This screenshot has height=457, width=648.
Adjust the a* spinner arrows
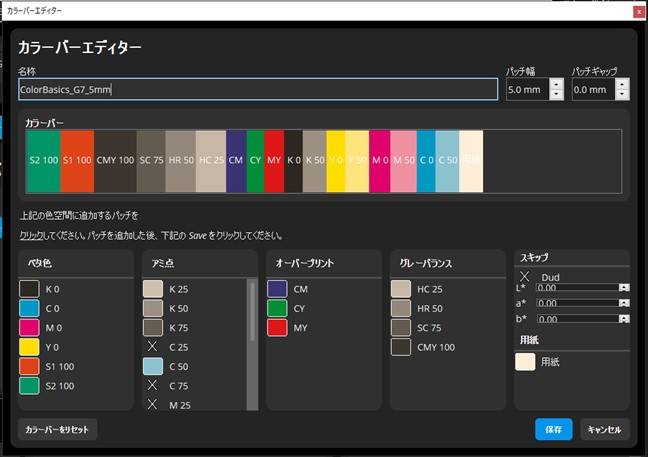pyautogui.click(x=624, y=303)
